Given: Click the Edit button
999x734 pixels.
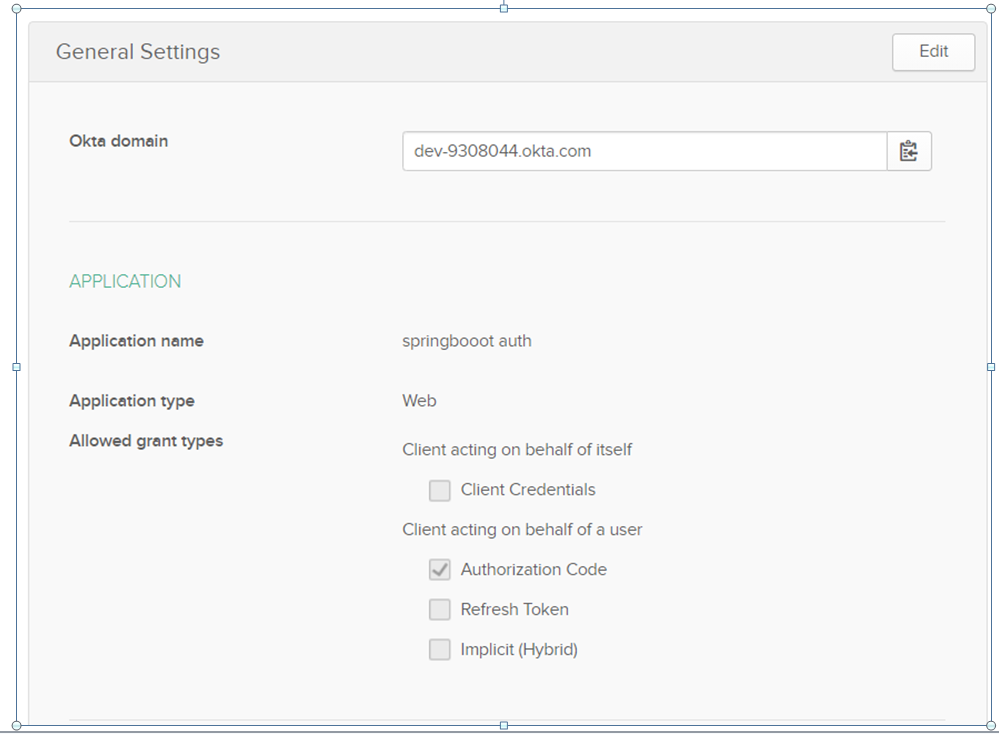Looking at the screenshot, I should (x=932, y=52).
